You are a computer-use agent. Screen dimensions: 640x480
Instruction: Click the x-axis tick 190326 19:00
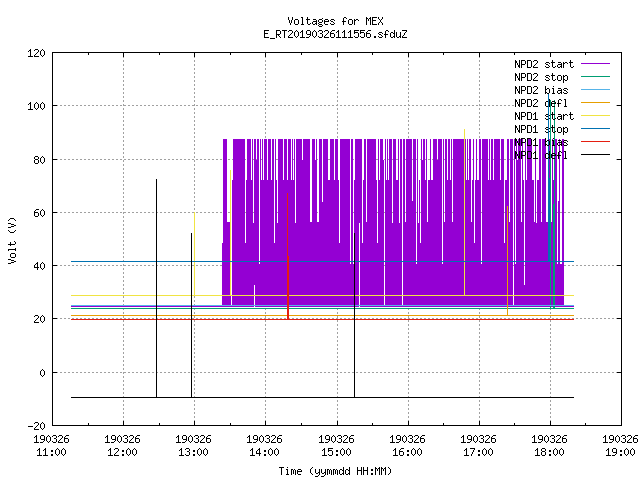(x=620, y=446)
